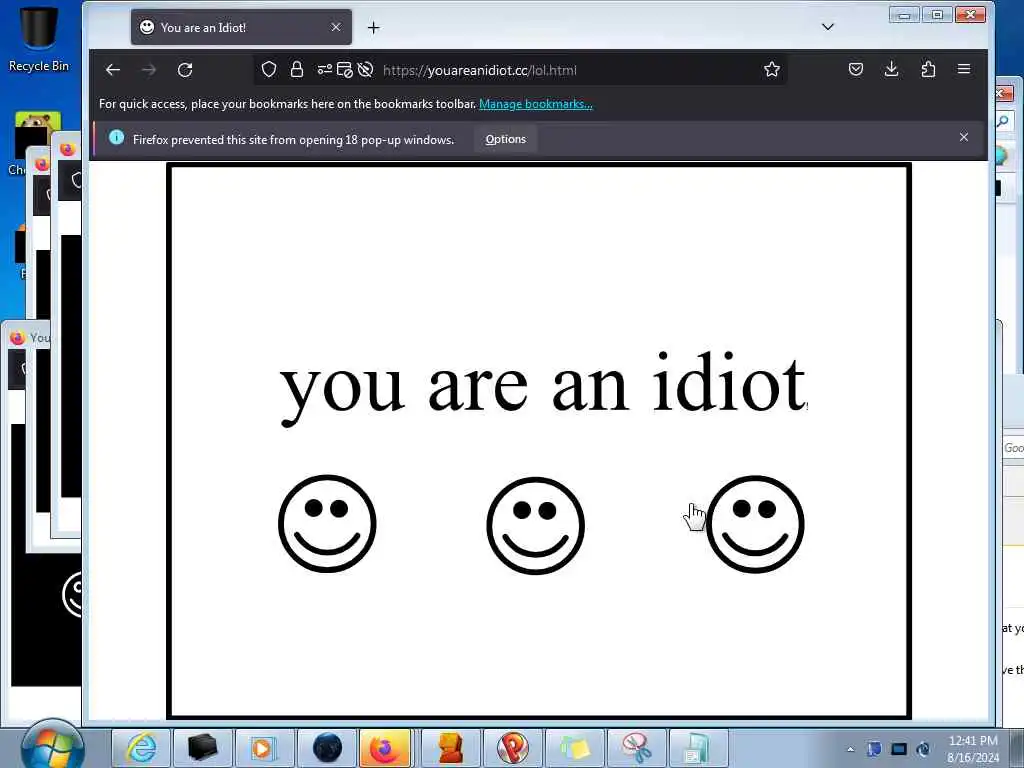Show site security padlock info
1024x768 pixels.
(296, 69)
